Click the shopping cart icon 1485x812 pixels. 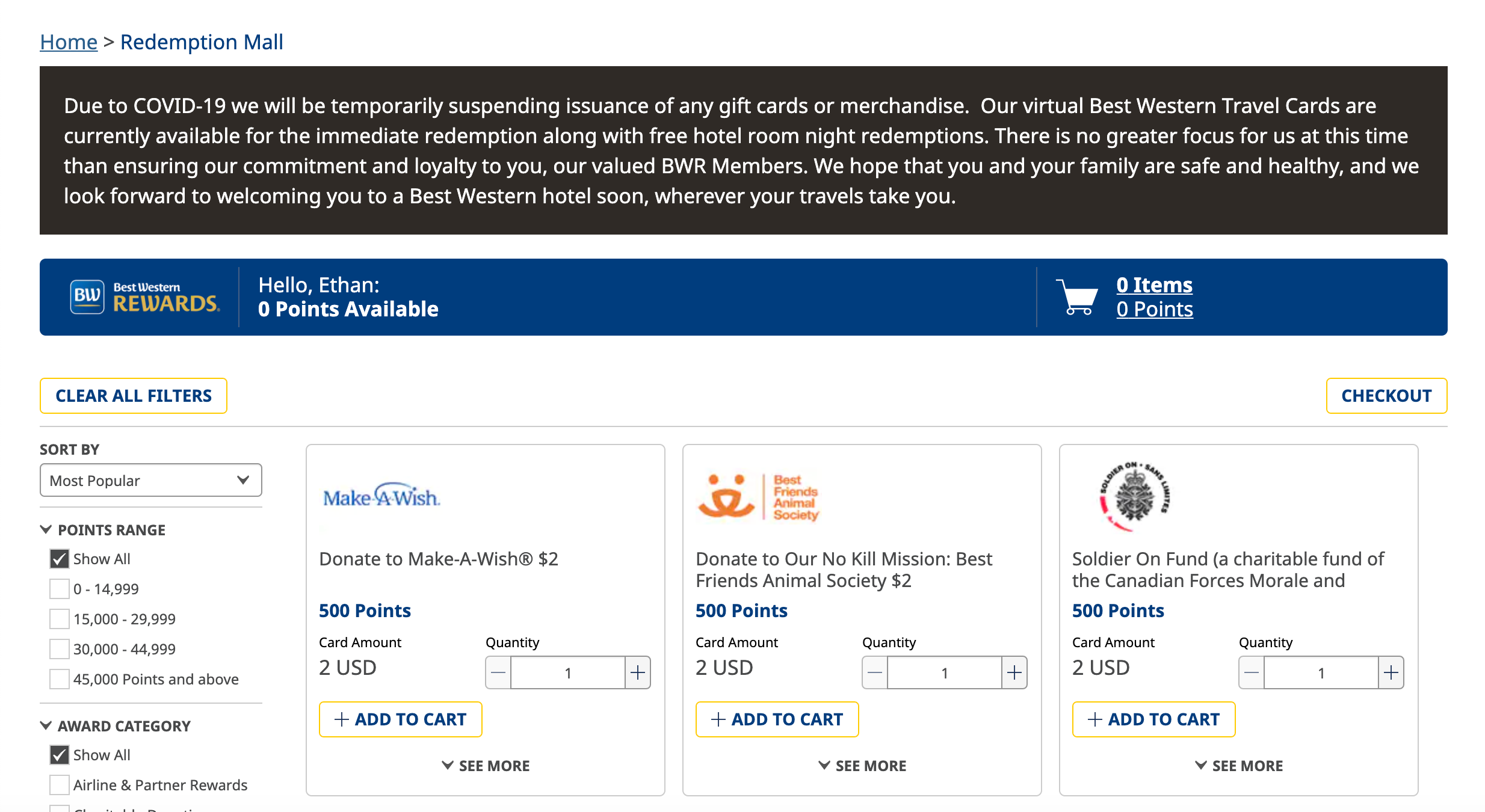[1077, 297]
